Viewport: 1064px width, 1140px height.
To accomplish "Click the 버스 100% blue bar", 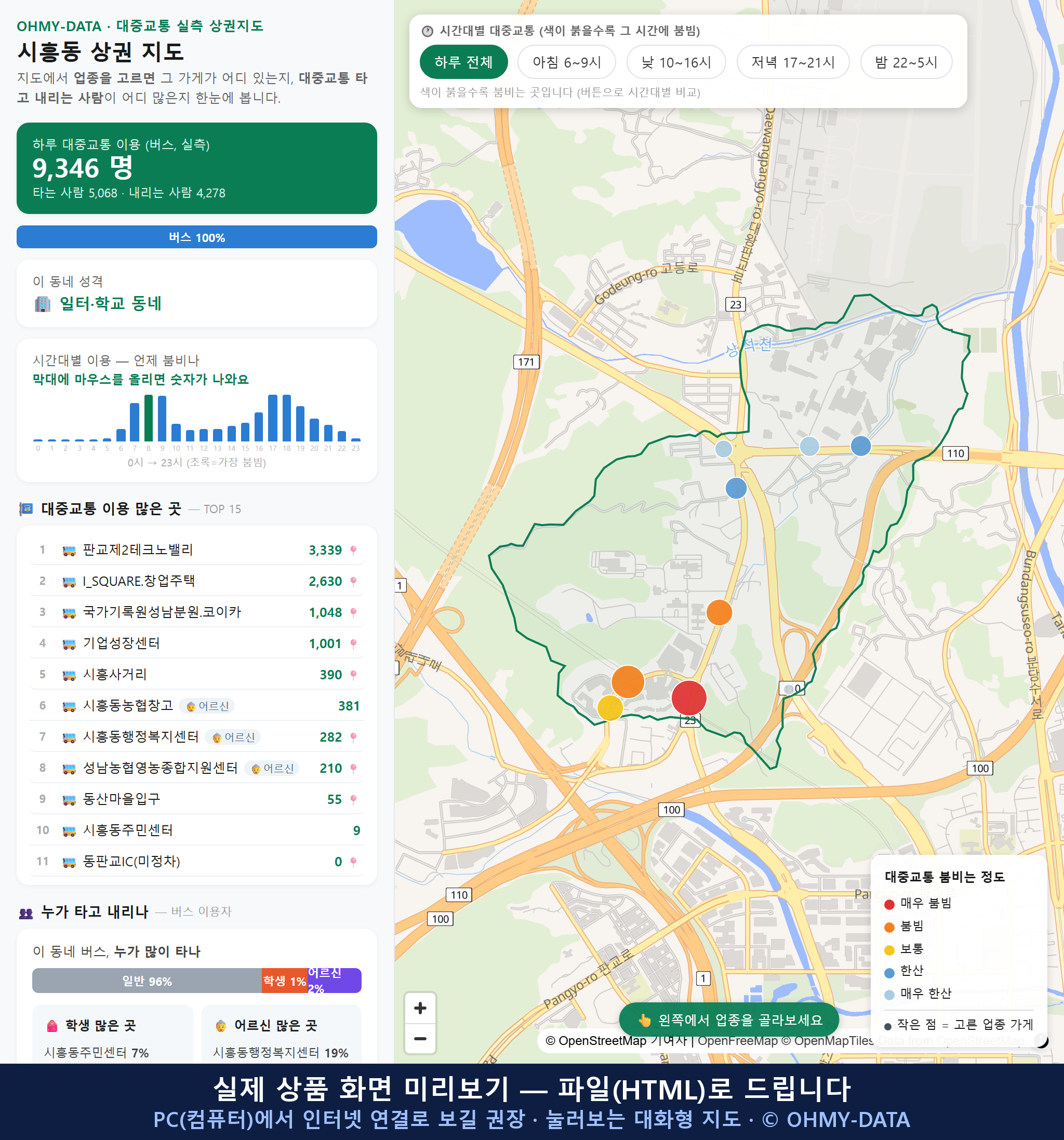I will pos(197,237).
